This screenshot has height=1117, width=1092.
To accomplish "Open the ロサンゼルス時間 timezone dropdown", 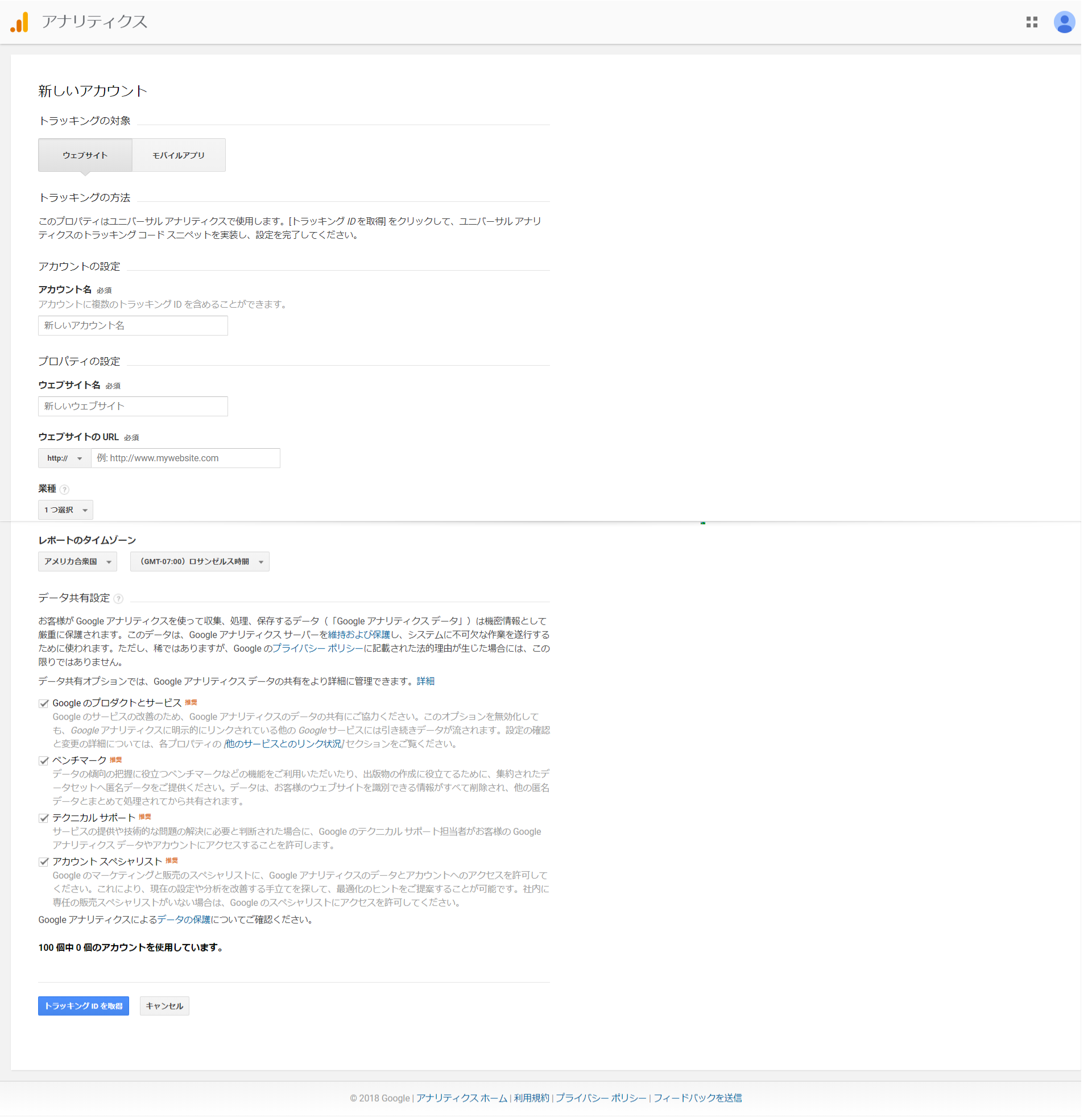I will tap(200, 561).
